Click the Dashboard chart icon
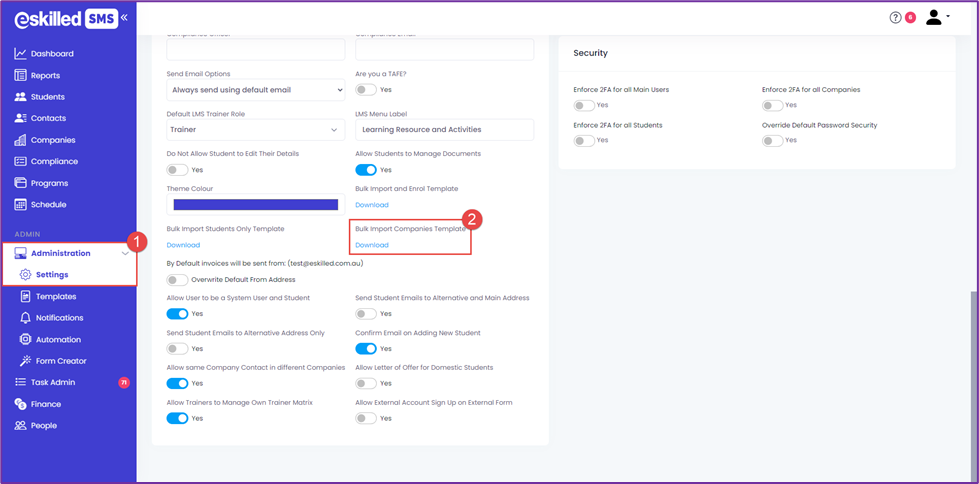 coord(20,54)
